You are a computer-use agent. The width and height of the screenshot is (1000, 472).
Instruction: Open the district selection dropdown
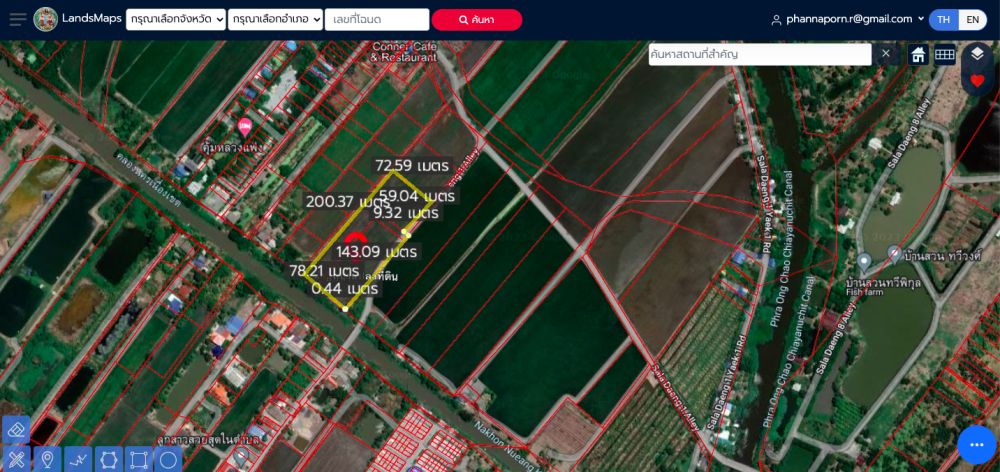(275, 19)
